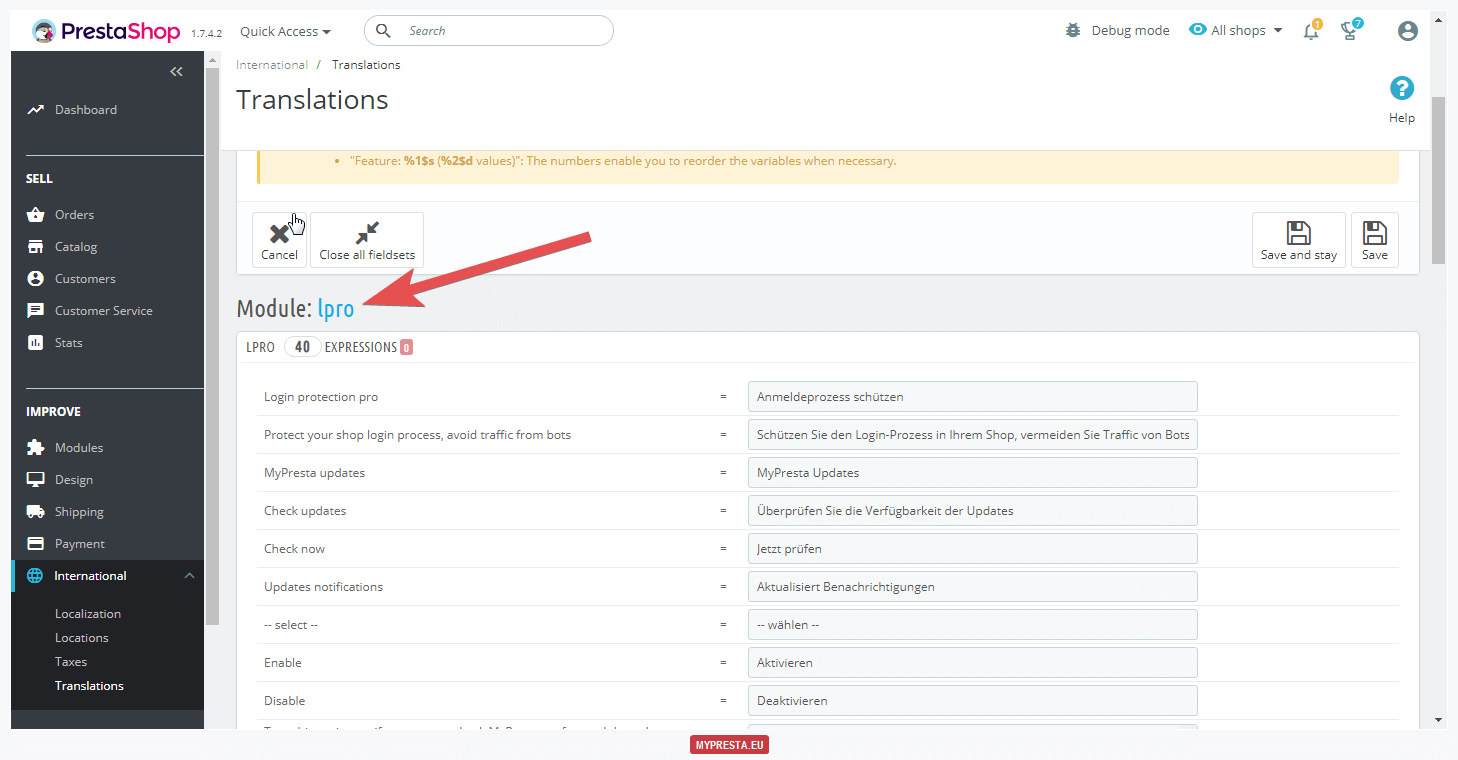Open the notifications bell

point(1311,31)
